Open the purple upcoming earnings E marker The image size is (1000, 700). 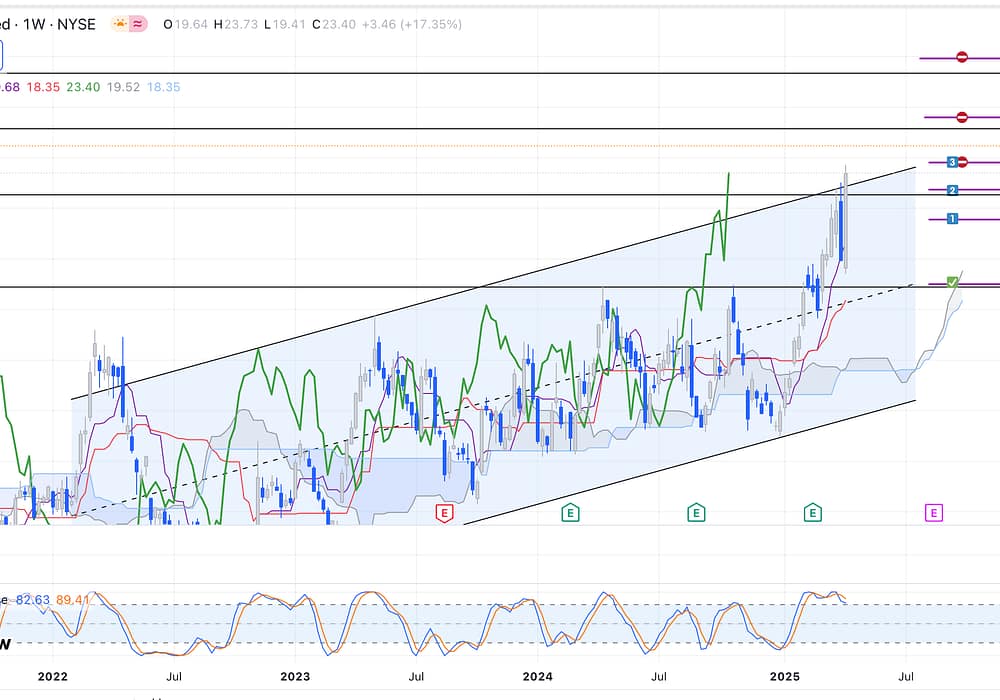tap(932, 513)
